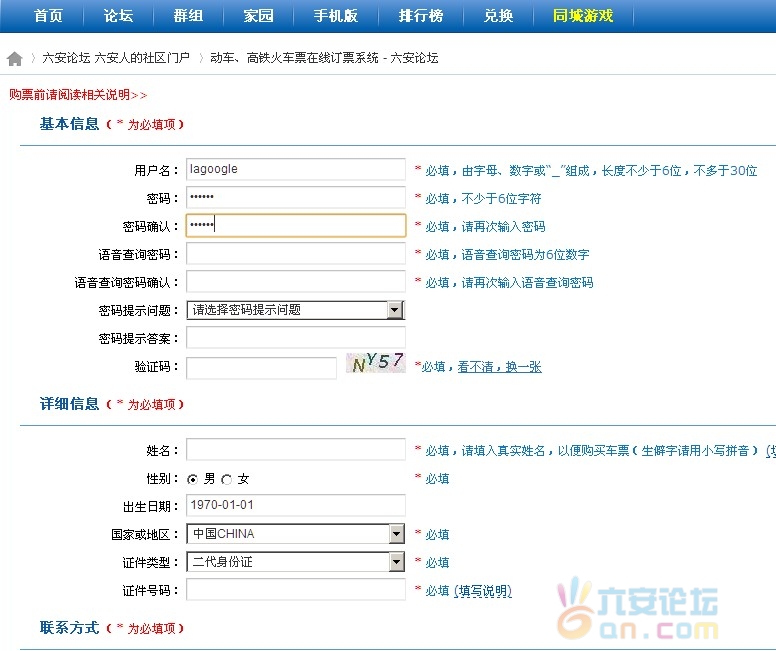Click hint text 必填，不少于6位字符

[483, 199]
